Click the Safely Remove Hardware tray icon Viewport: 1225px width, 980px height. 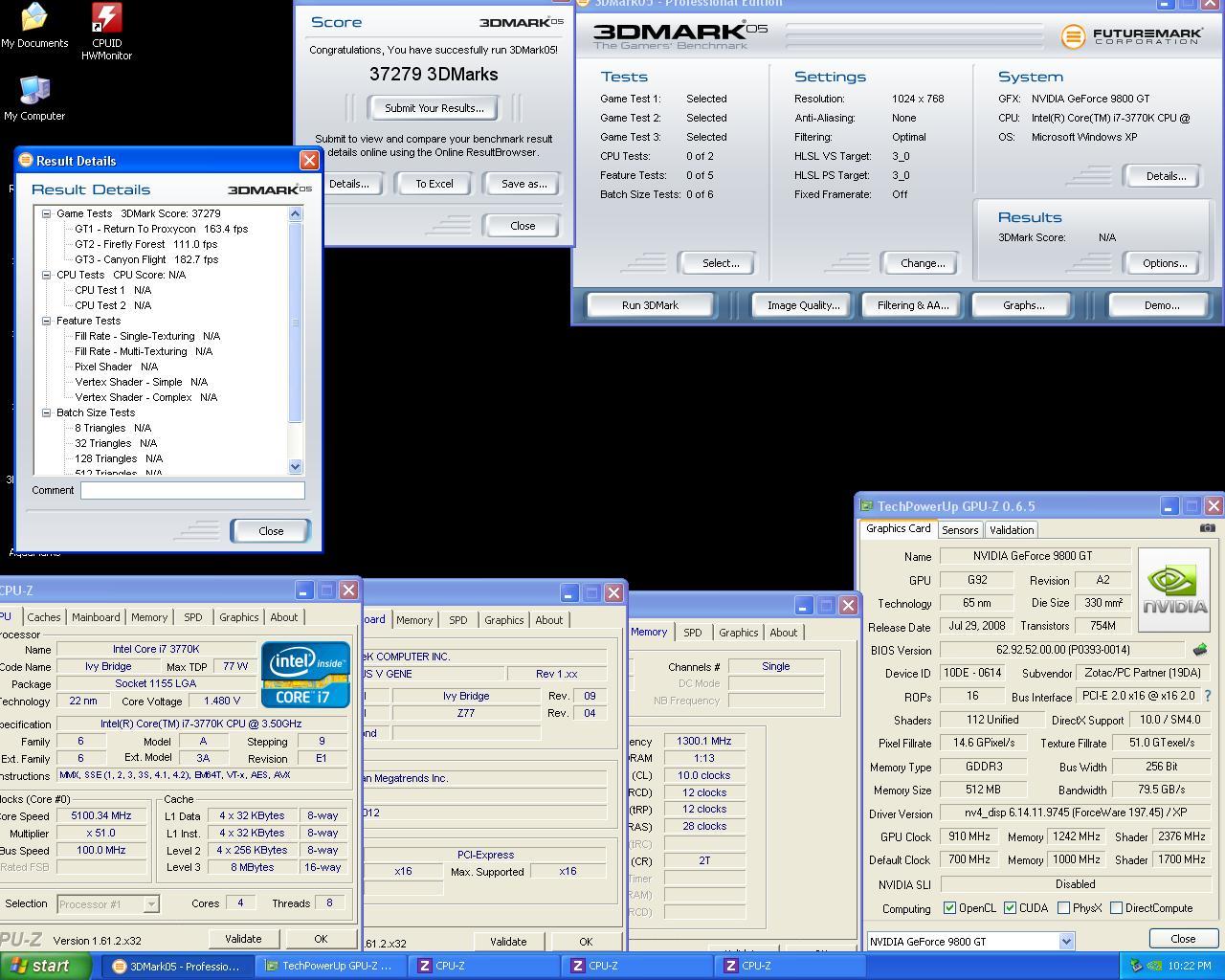point(1136,966)
